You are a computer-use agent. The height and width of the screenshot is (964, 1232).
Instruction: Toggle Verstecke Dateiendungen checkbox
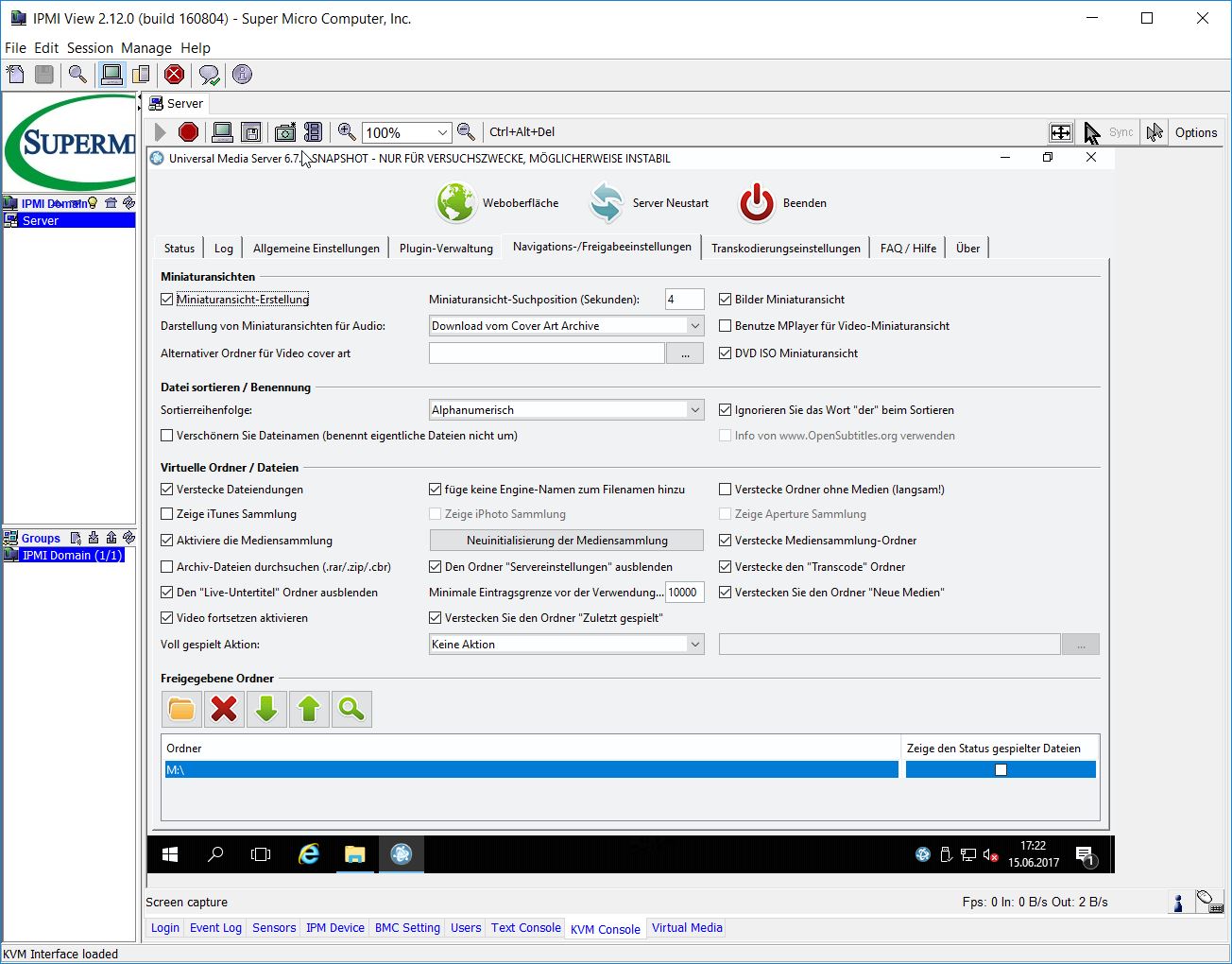click(167, 490)
